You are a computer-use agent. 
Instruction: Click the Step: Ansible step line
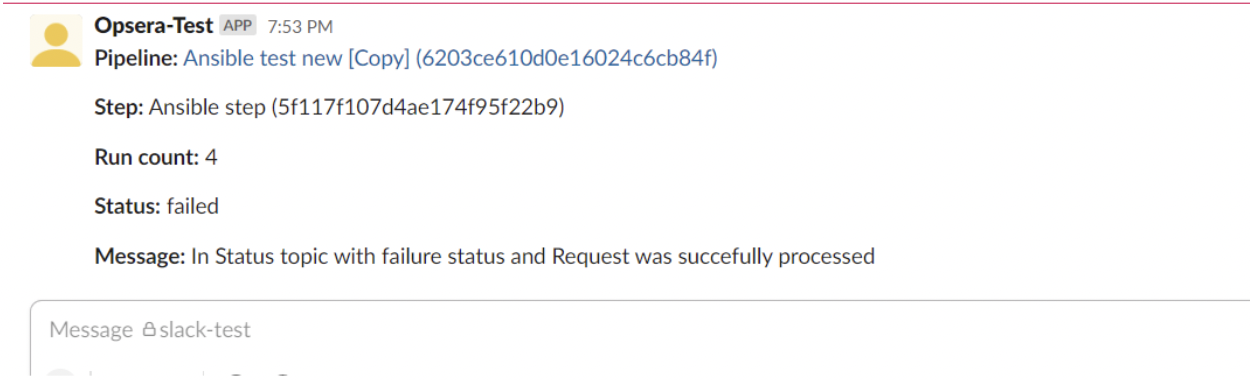point(330,108)
